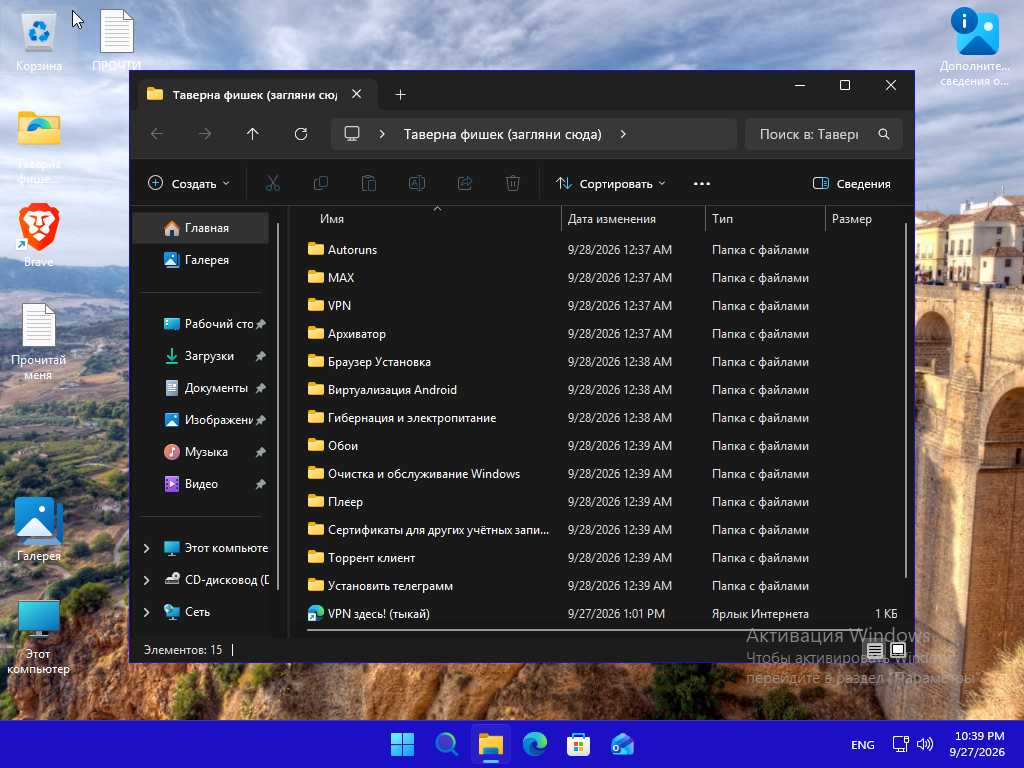1024x768 pixels.
Task: Open Microsoft Store from the taskbar
Action: [579, 744]
